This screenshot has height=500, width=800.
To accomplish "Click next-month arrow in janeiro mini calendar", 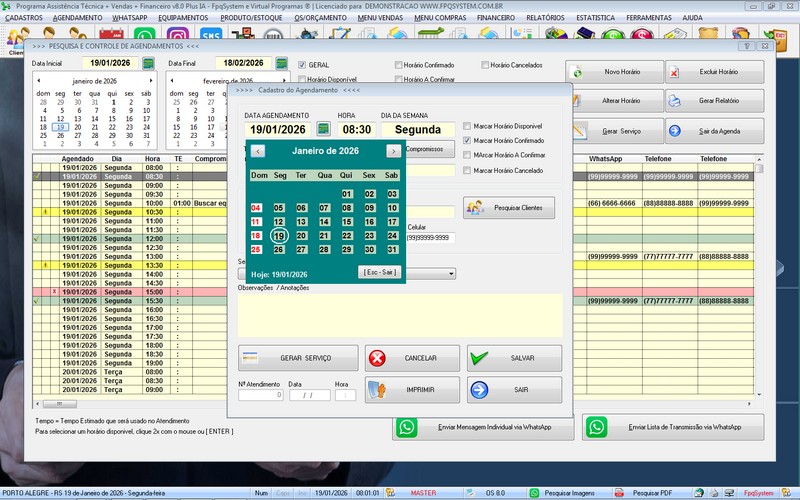I will pos(151,81).
